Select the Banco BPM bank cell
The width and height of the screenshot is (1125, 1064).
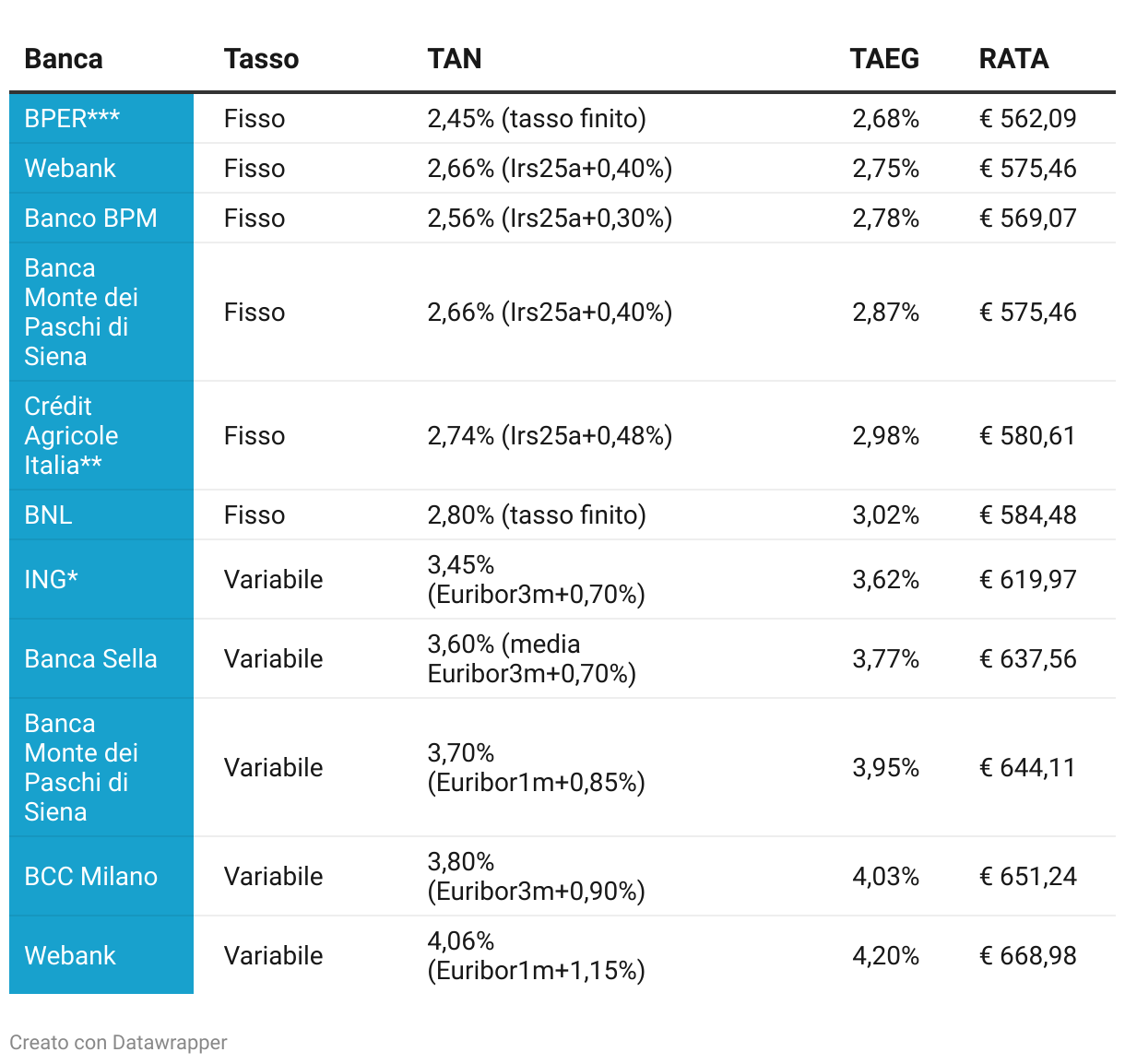90,219
